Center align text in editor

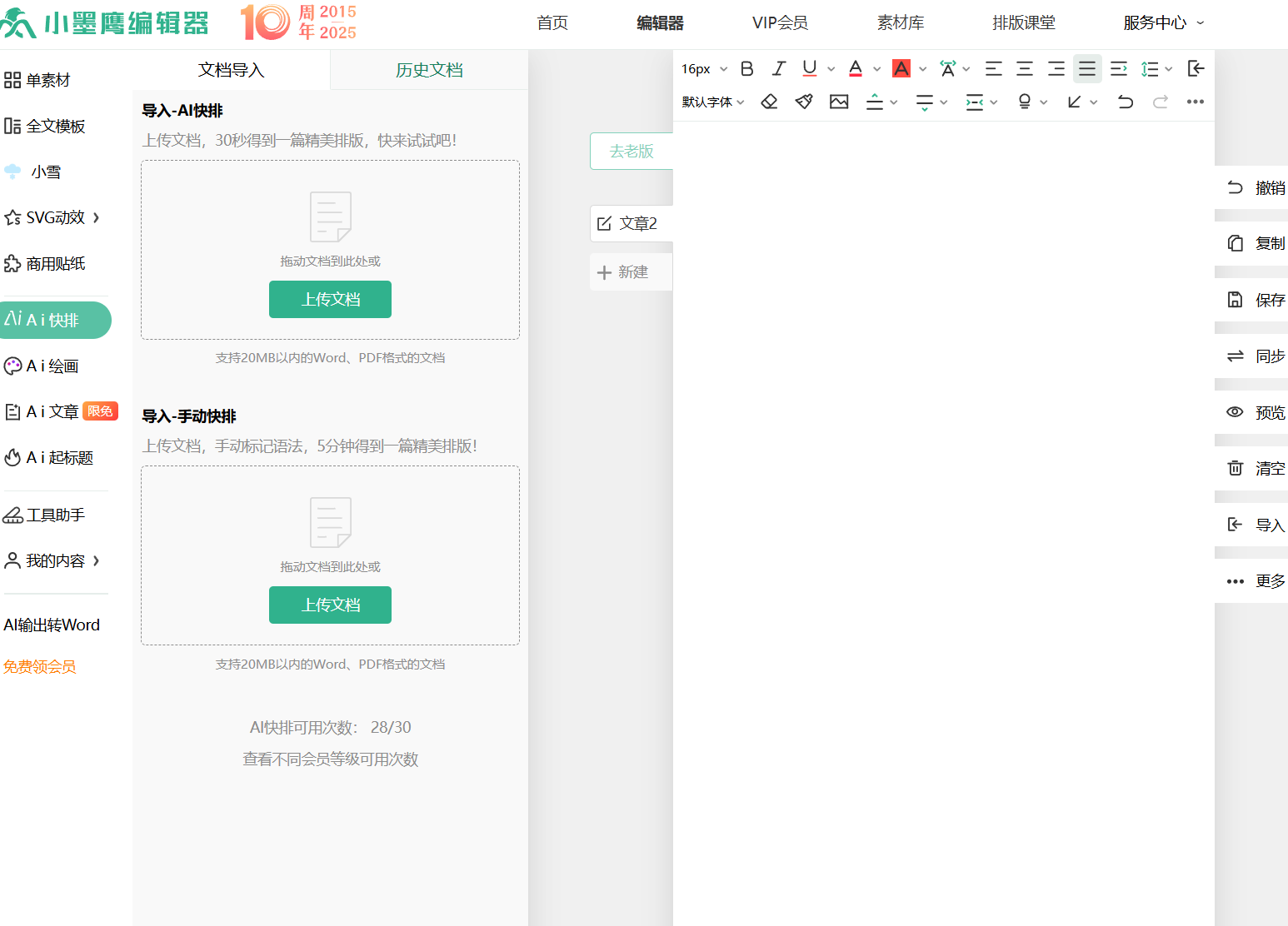[1025, 69]
